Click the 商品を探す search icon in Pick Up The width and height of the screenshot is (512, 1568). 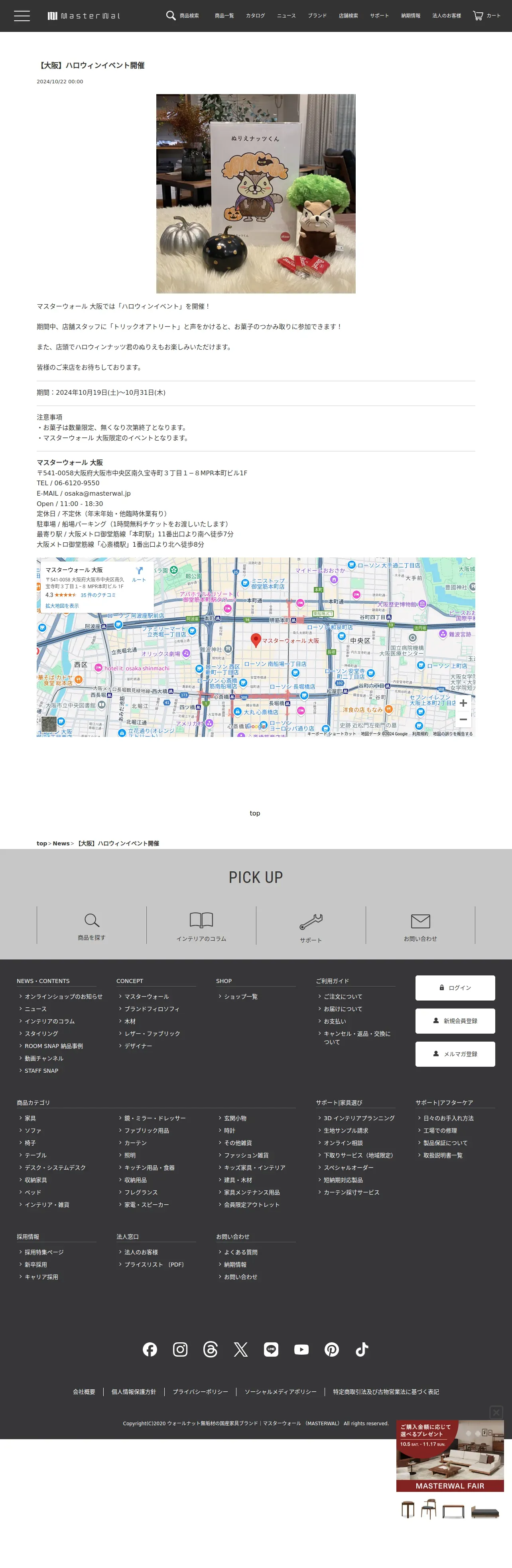[91, 920]
